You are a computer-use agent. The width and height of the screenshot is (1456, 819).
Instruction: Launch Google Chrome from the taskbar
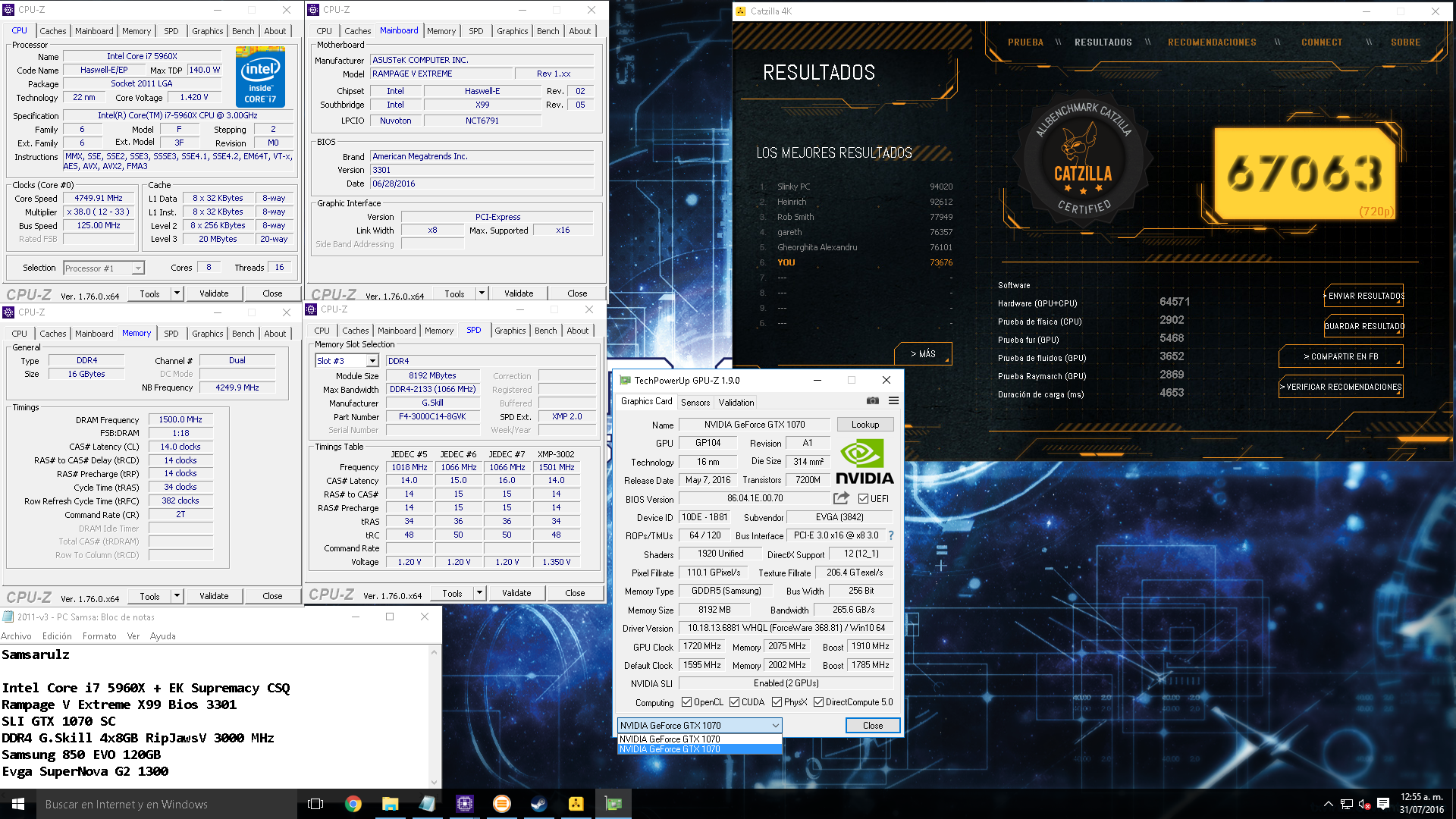353,804
